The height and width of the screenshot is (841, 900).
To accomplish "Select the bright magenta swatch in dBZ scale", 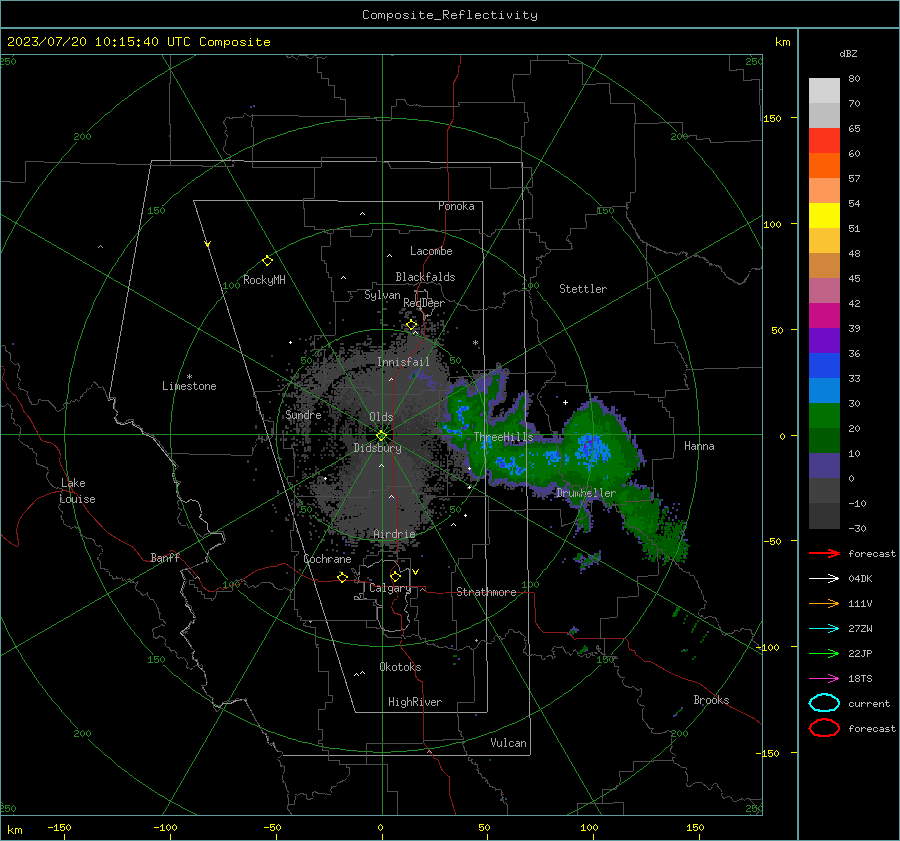I will tap(824, 316).
